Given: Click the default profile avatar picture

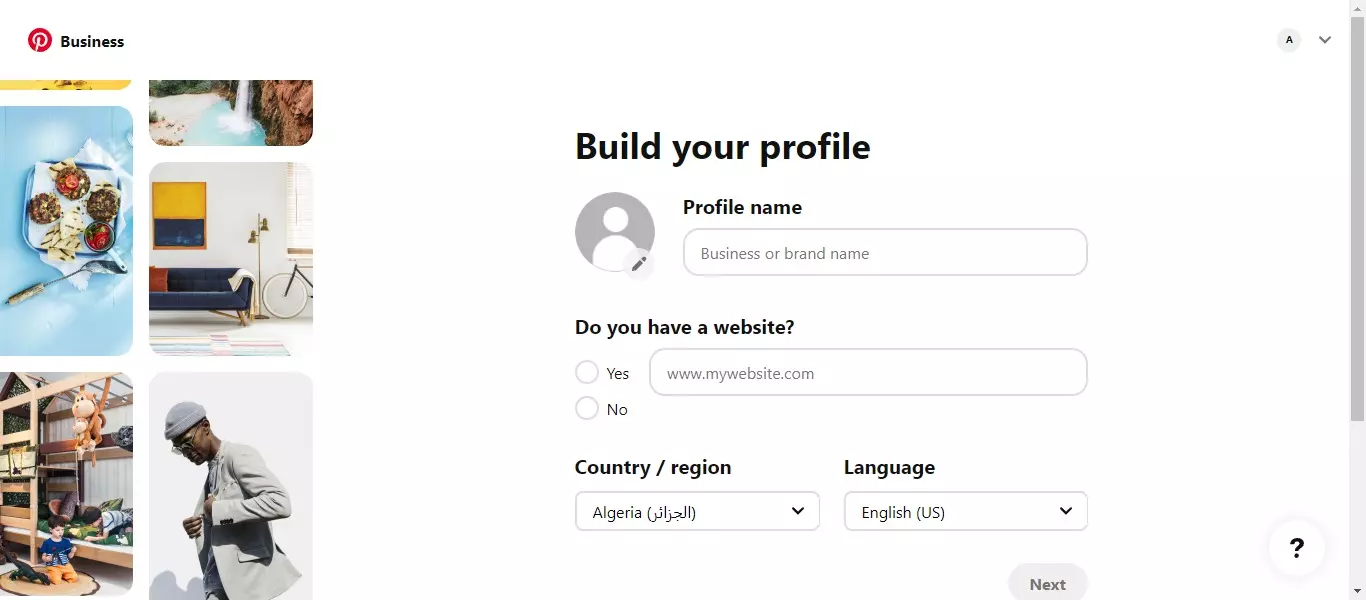Looking at the screenshot, I should (x=612, y=229).
